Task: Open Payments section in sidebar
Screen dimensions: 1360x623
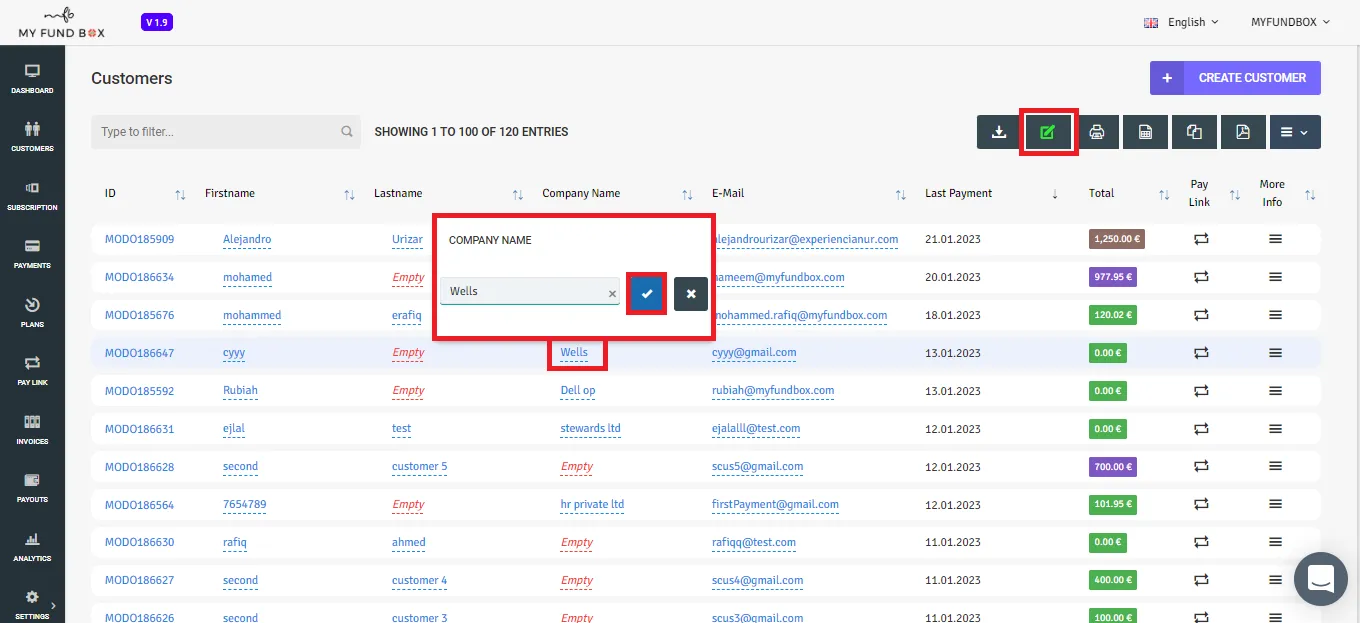Action: click(32, 254)
